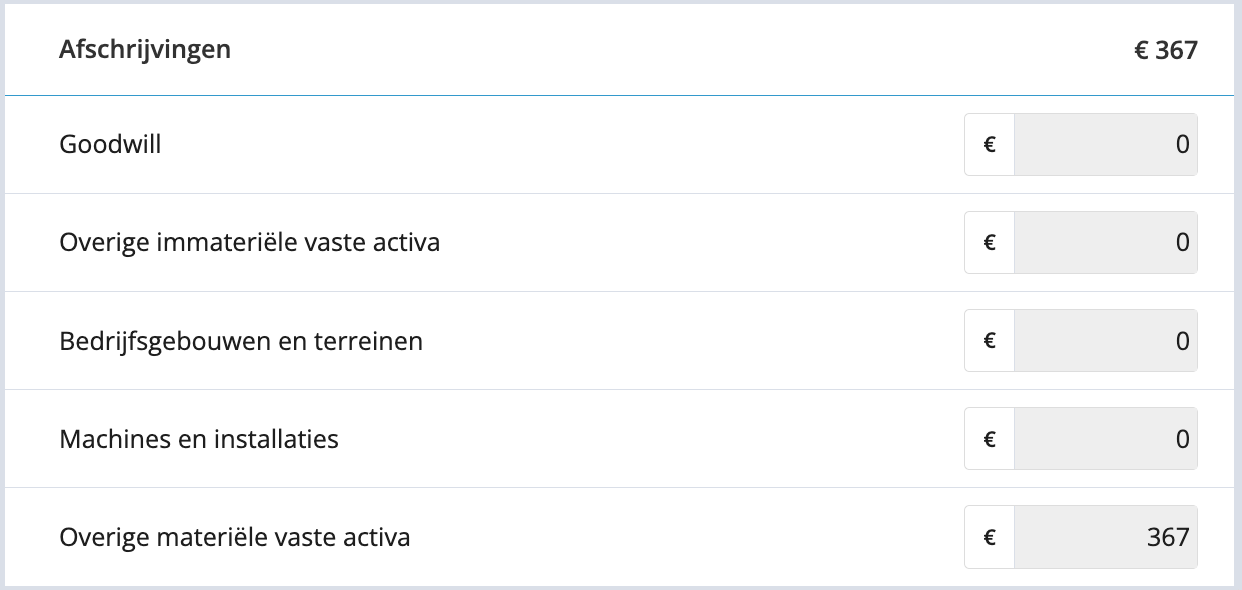The width and height of the screenshot is (1242, 590).
Task: Click the euro icon for Bedrijfsgebouwen en terreinen
Action: 990,341
